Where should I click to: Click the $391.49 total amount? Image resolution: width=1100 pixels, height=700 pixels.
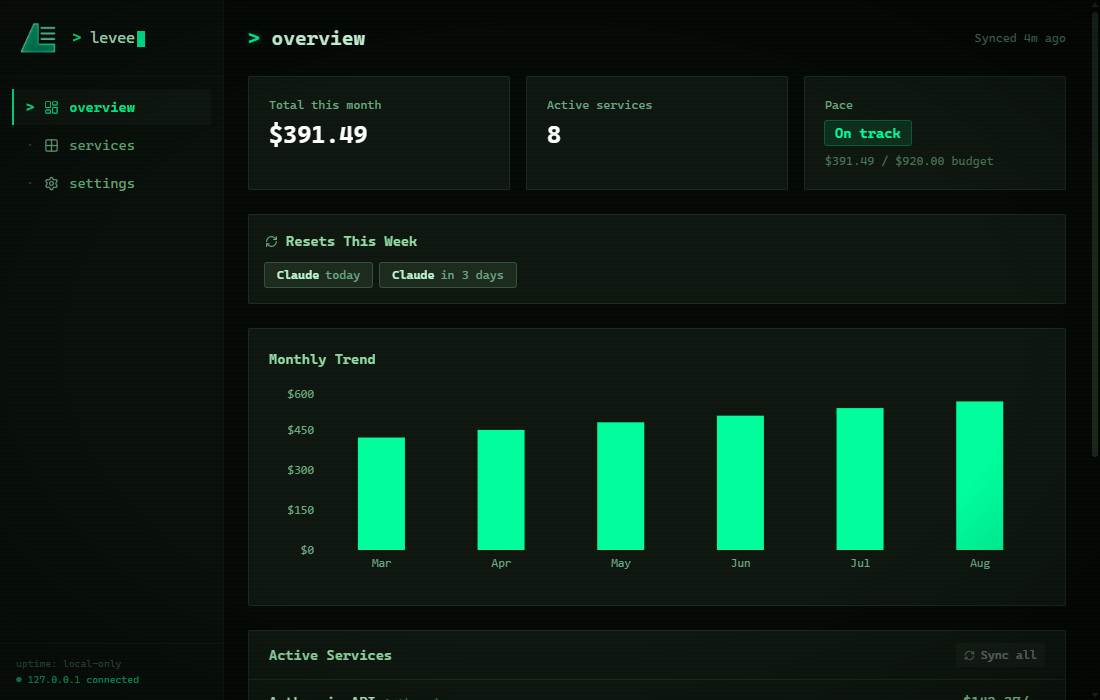tap(318, 134)
